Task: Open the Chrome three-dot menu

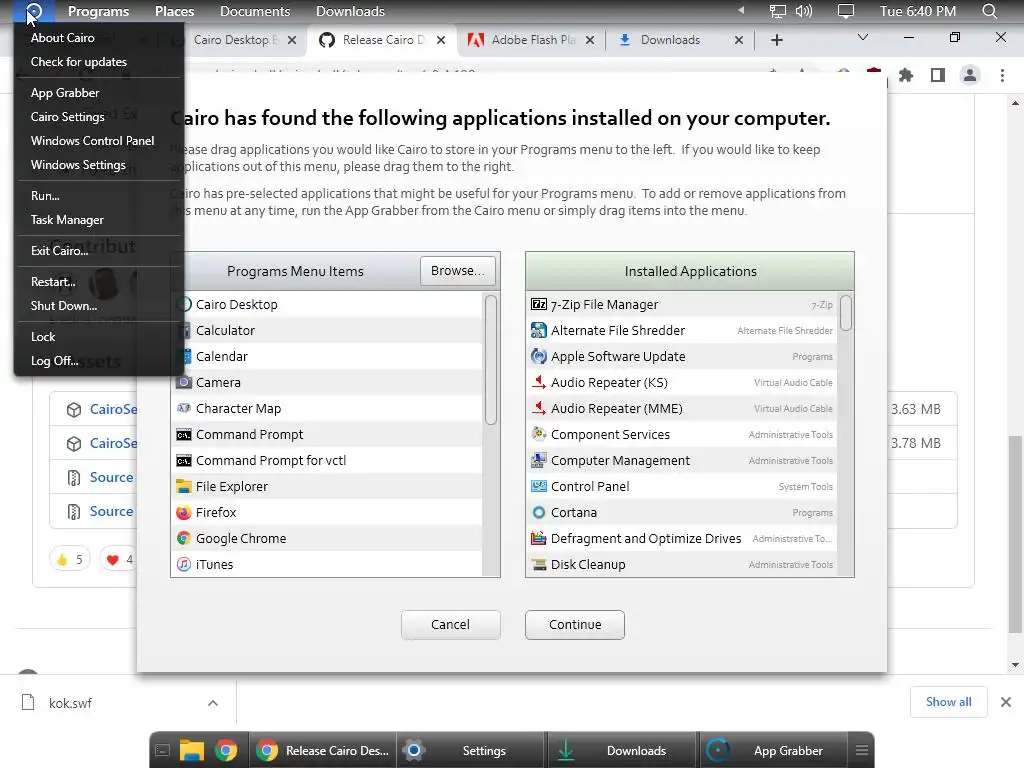Action: click(x=1002, y=75)
